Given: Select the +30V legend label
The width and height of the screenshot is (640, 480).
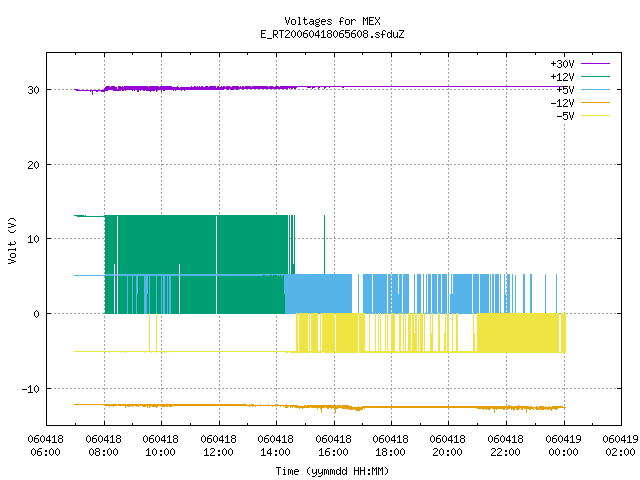Looking at the screenshot, I should tap(562, 64).
